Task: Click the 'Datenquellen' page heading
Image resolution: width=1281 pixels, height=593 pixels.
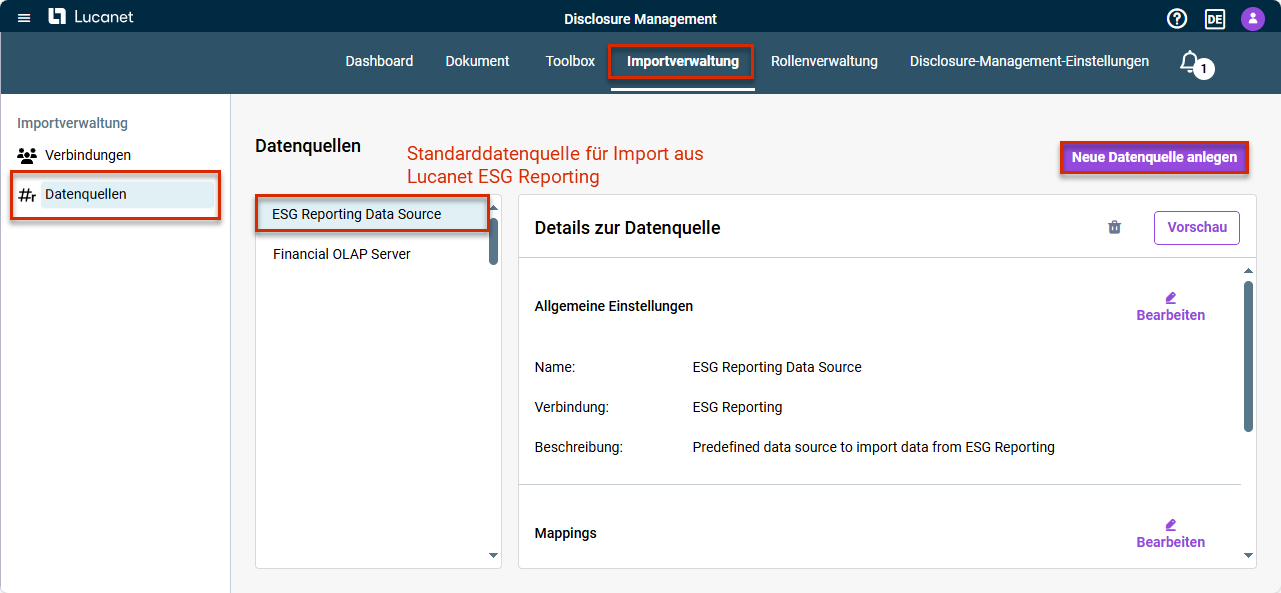Action: coord(308,146)
